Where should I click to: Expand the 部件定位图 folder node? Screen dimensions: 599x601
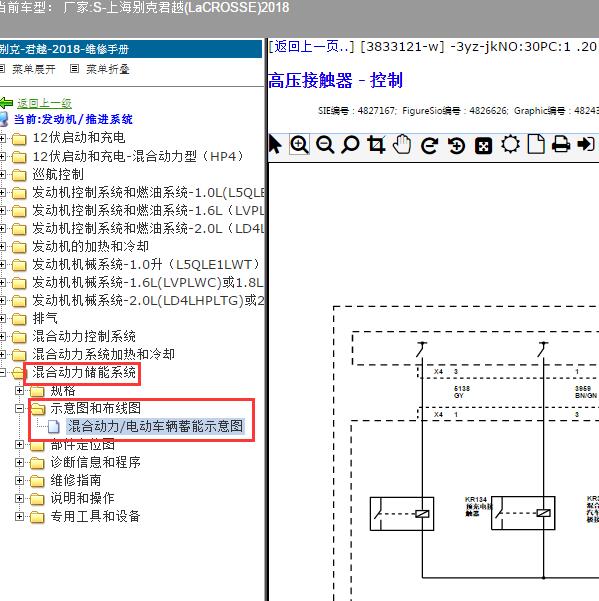click(x=20, y=445)
